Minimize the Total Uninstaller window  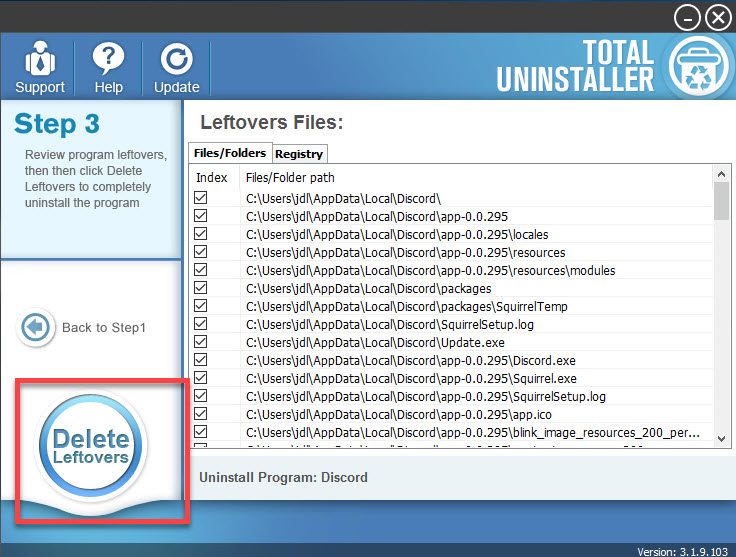(687, 18)
